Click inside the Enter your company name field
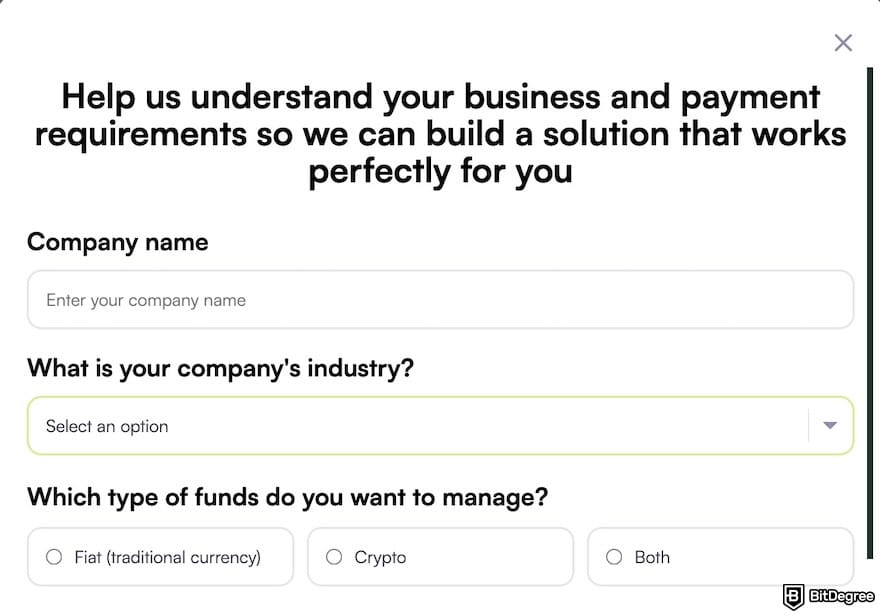880x616 pixels. (440, 299)
